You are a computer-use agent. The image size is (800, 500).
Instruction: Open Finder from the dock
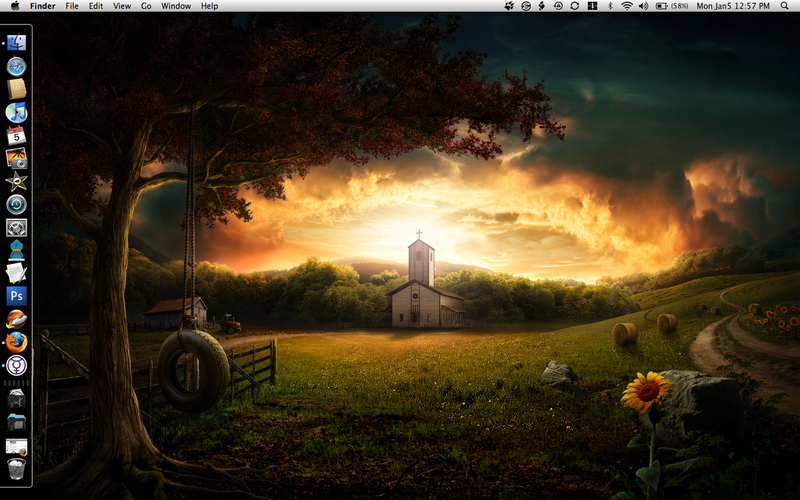coord(16,43)
